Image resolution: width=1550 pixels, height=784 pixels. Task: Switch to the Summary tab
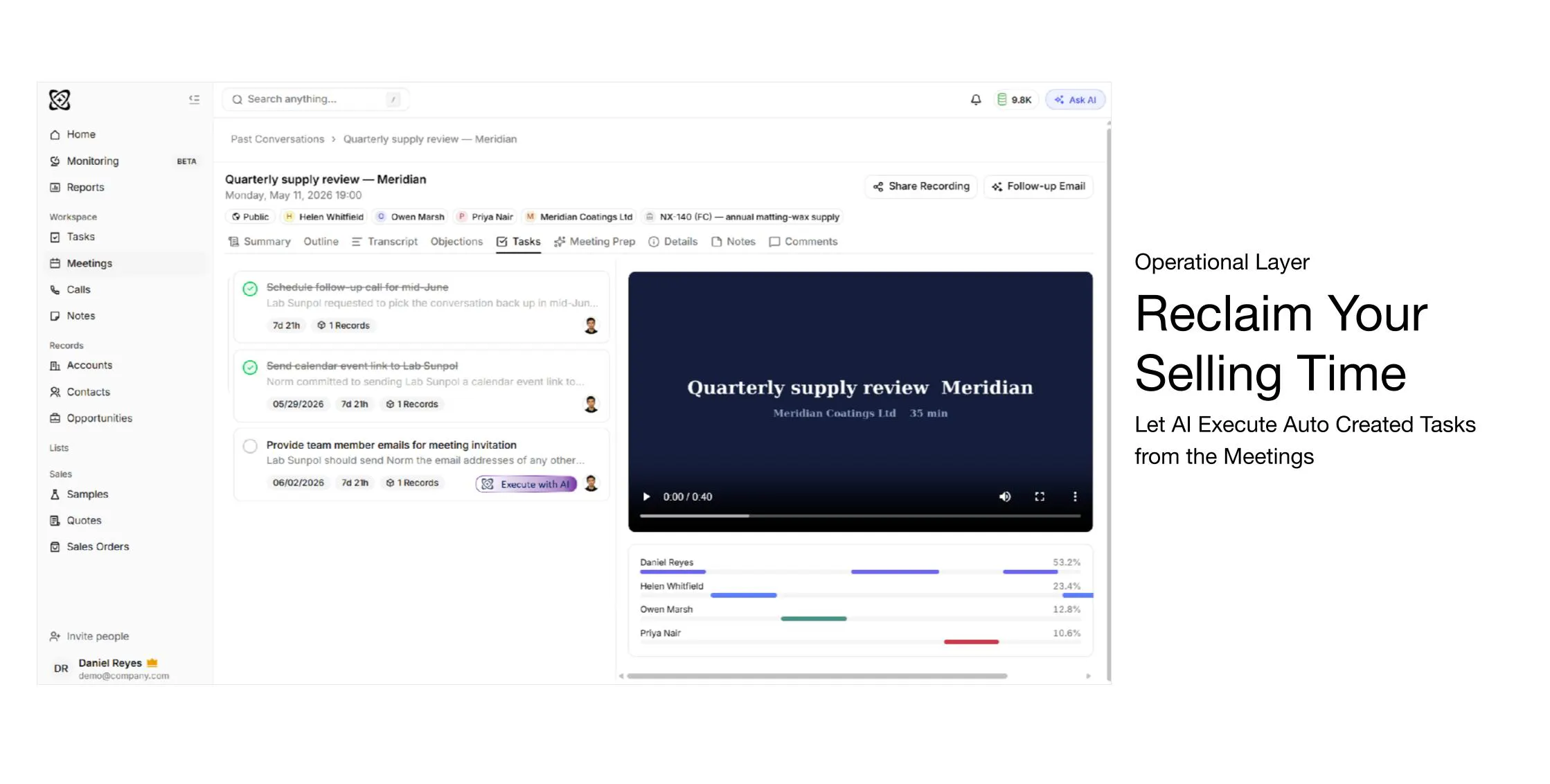[x=260, y=242]
